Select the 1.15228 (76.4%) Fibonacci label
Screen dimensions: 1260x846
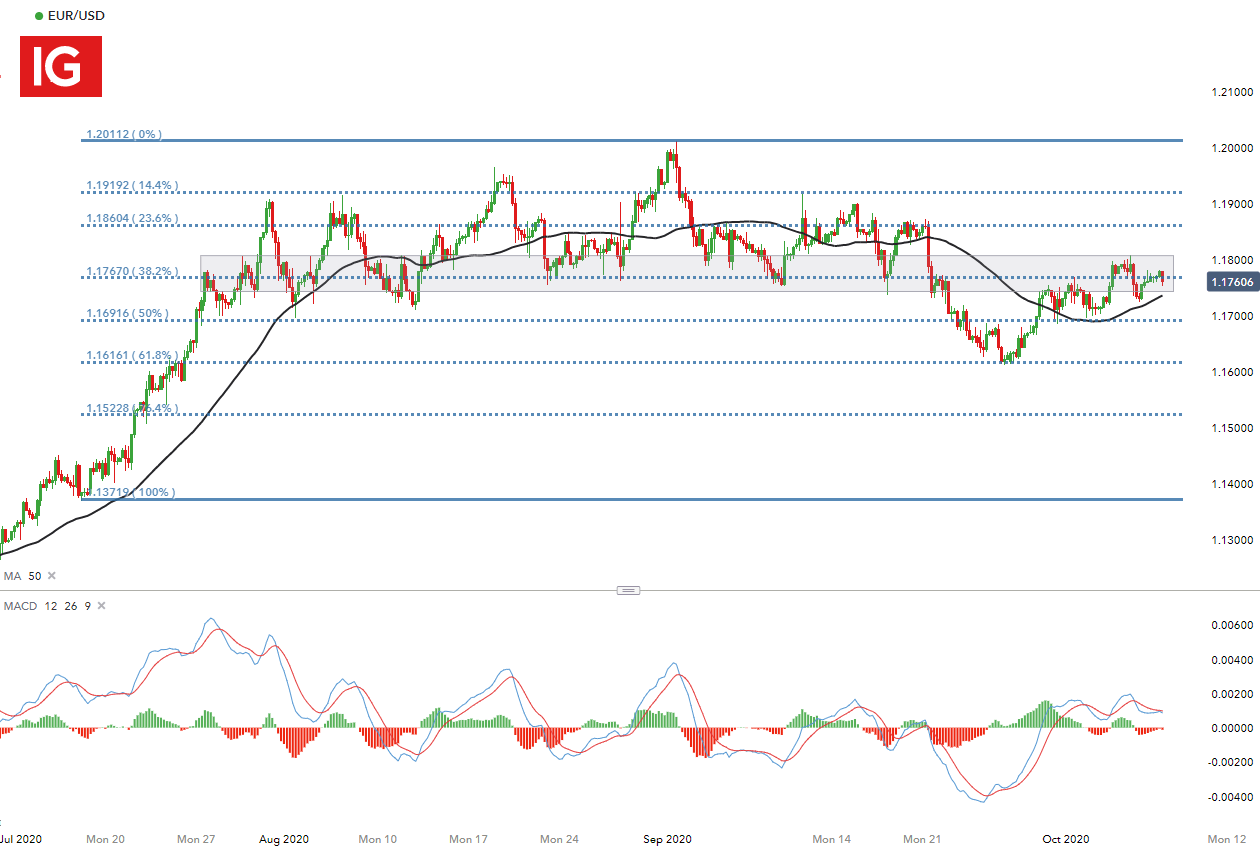(132, 408)
